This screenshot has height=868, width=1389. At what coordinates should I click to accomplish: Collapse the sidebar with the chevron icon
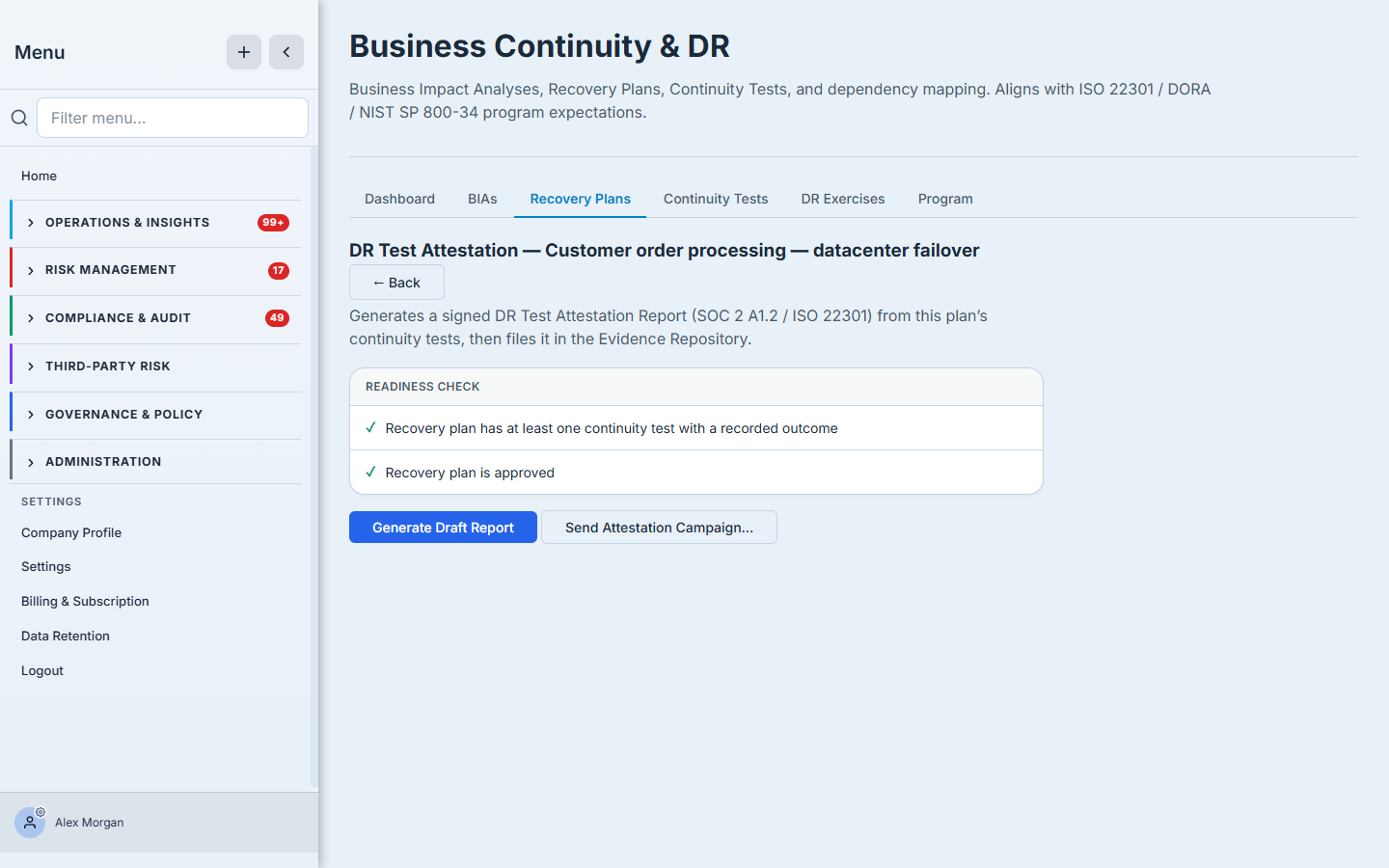[x=286, y=52]
